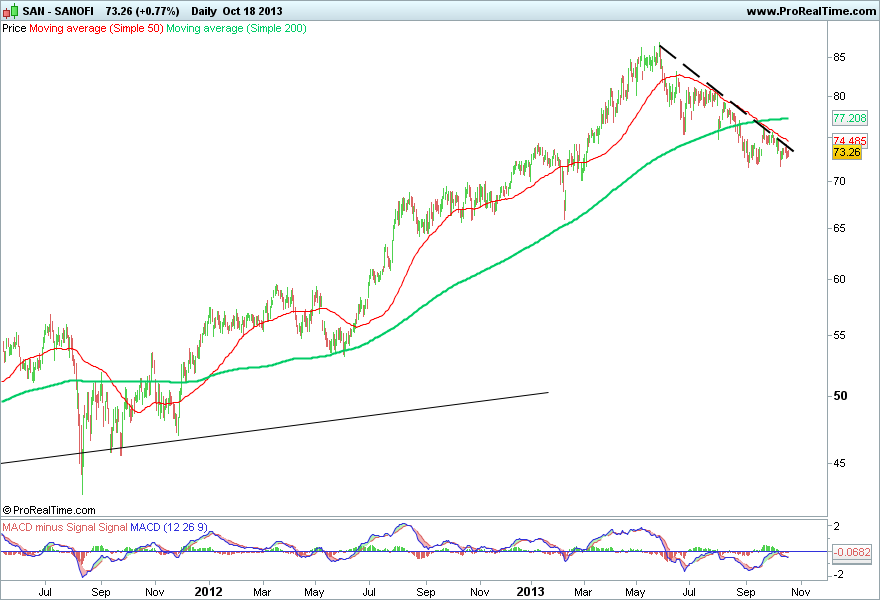Click the 65 price axis label

point(840,228)
